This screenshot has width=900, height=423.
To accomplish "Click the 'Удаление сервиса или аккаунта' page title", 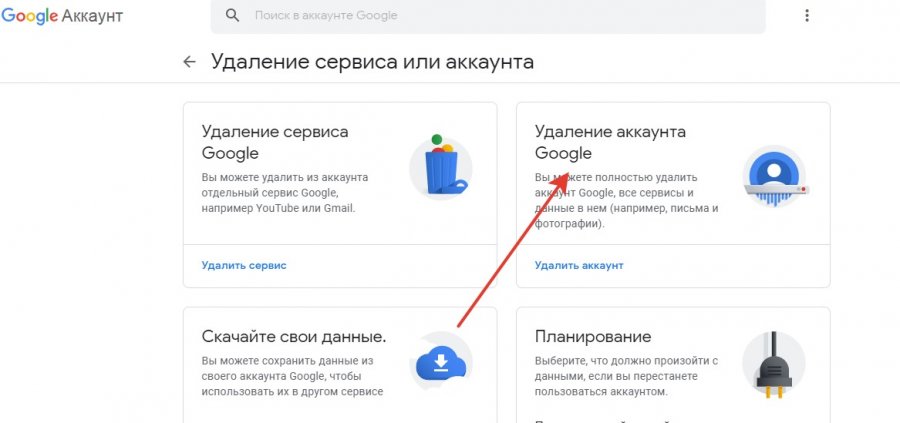I will coord(373,62).
